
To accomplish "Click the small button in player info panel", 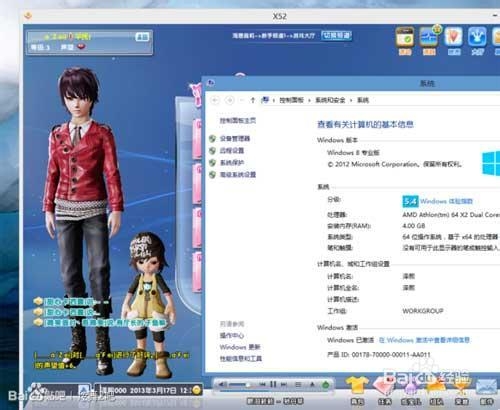I will tap(142, 36).
